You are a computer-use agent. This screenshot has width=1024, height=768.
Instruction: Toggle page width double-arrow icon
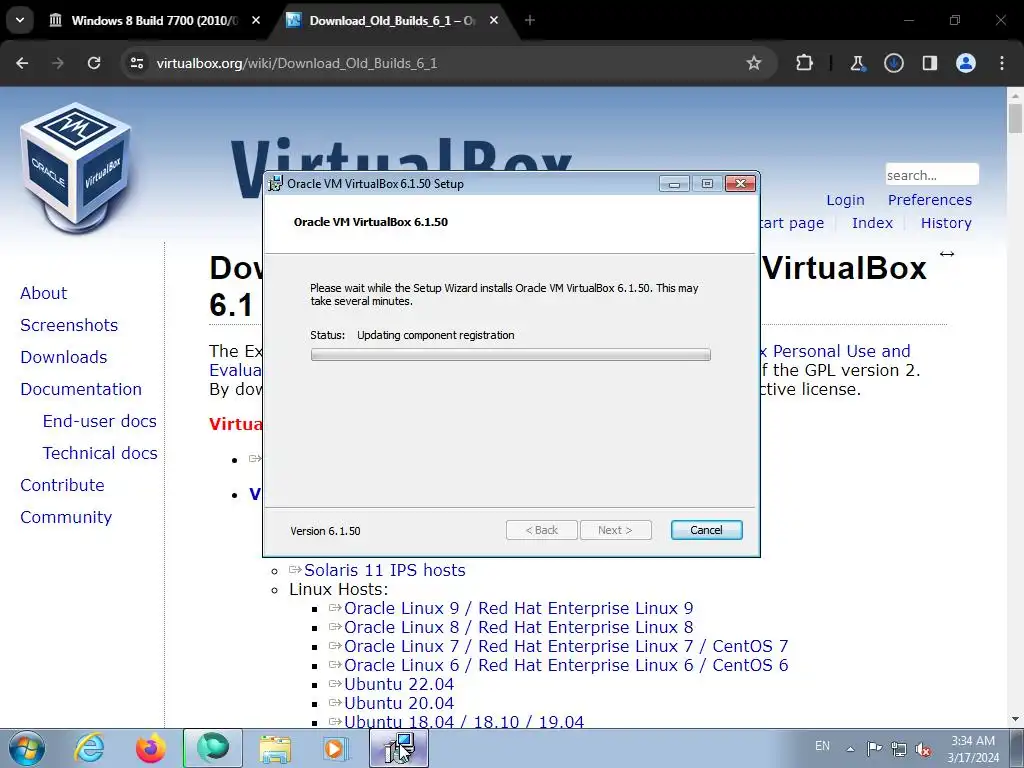pyautogui.click(x=947, y=254)
